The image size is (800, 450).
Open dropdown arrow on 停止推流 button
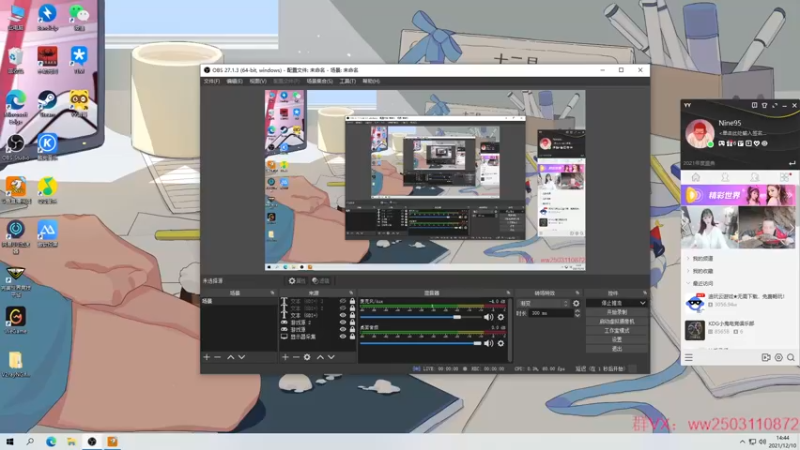[642, 303]
